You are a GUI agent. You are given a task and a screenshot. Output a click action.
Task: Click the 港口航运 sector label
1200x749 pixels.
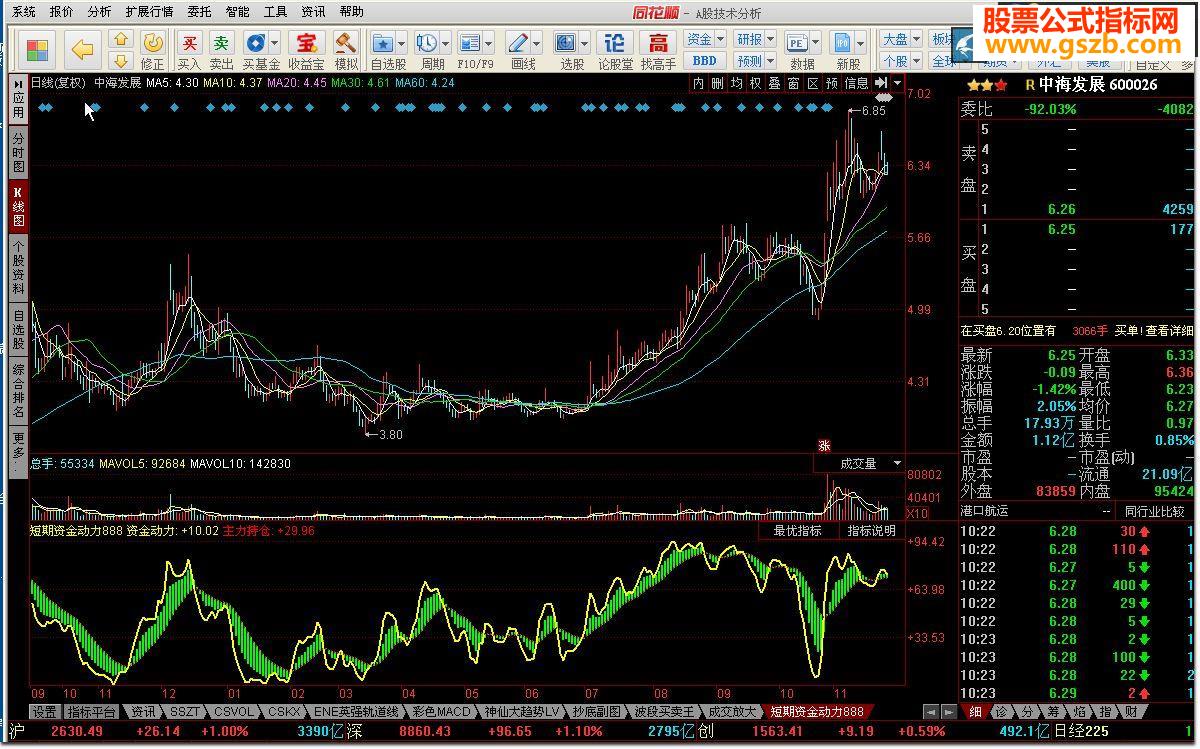tap(985, 511)
